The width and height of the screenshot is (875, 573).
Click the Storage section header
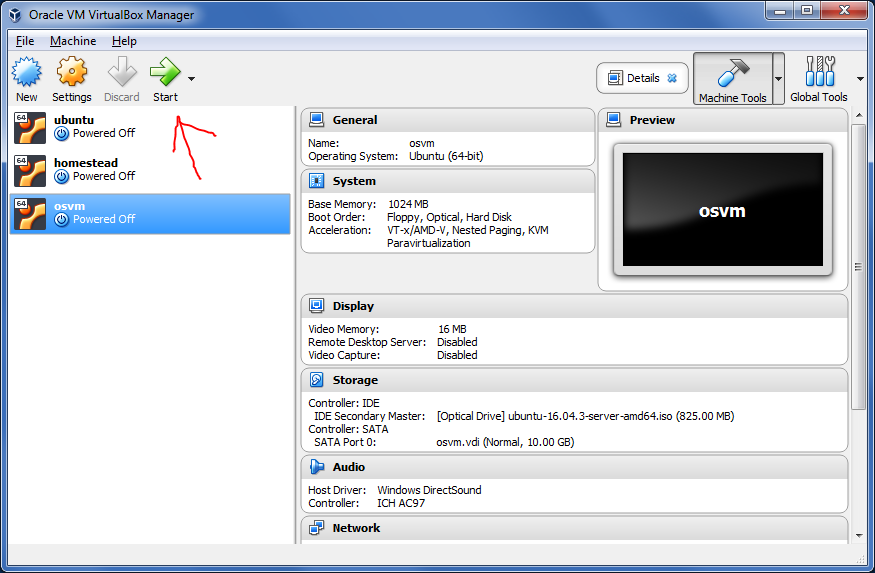[574, 380]
